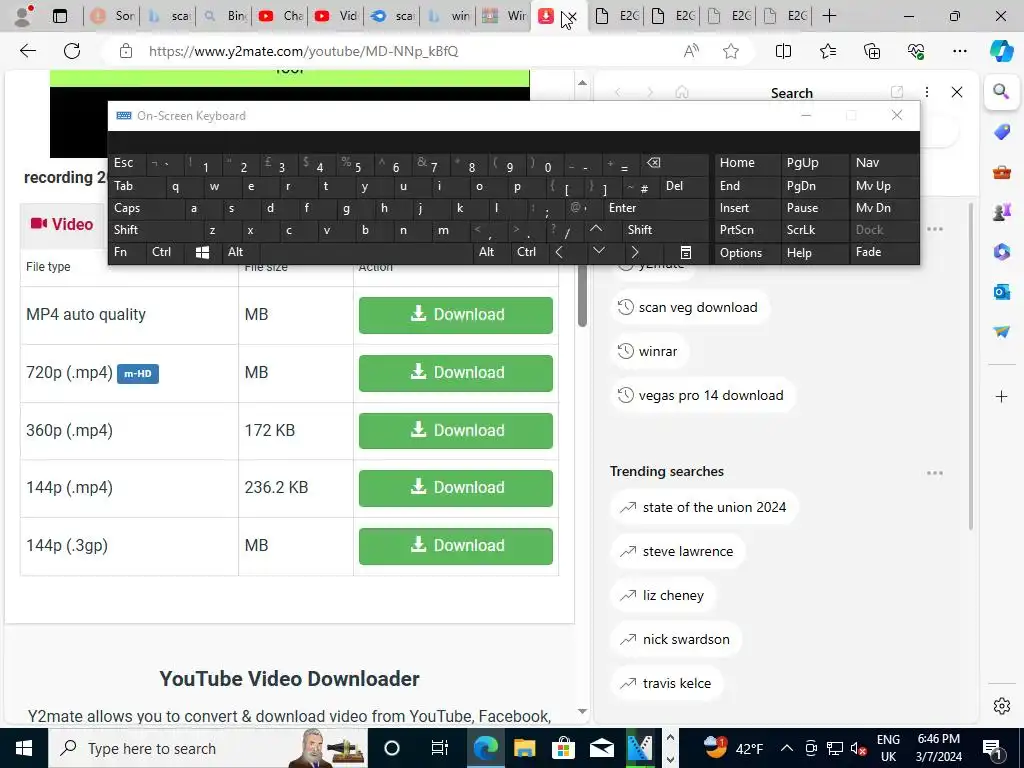Download 144p mp4 video
Viewport: 1024px width, 768px height.
(x=456, y=488)
